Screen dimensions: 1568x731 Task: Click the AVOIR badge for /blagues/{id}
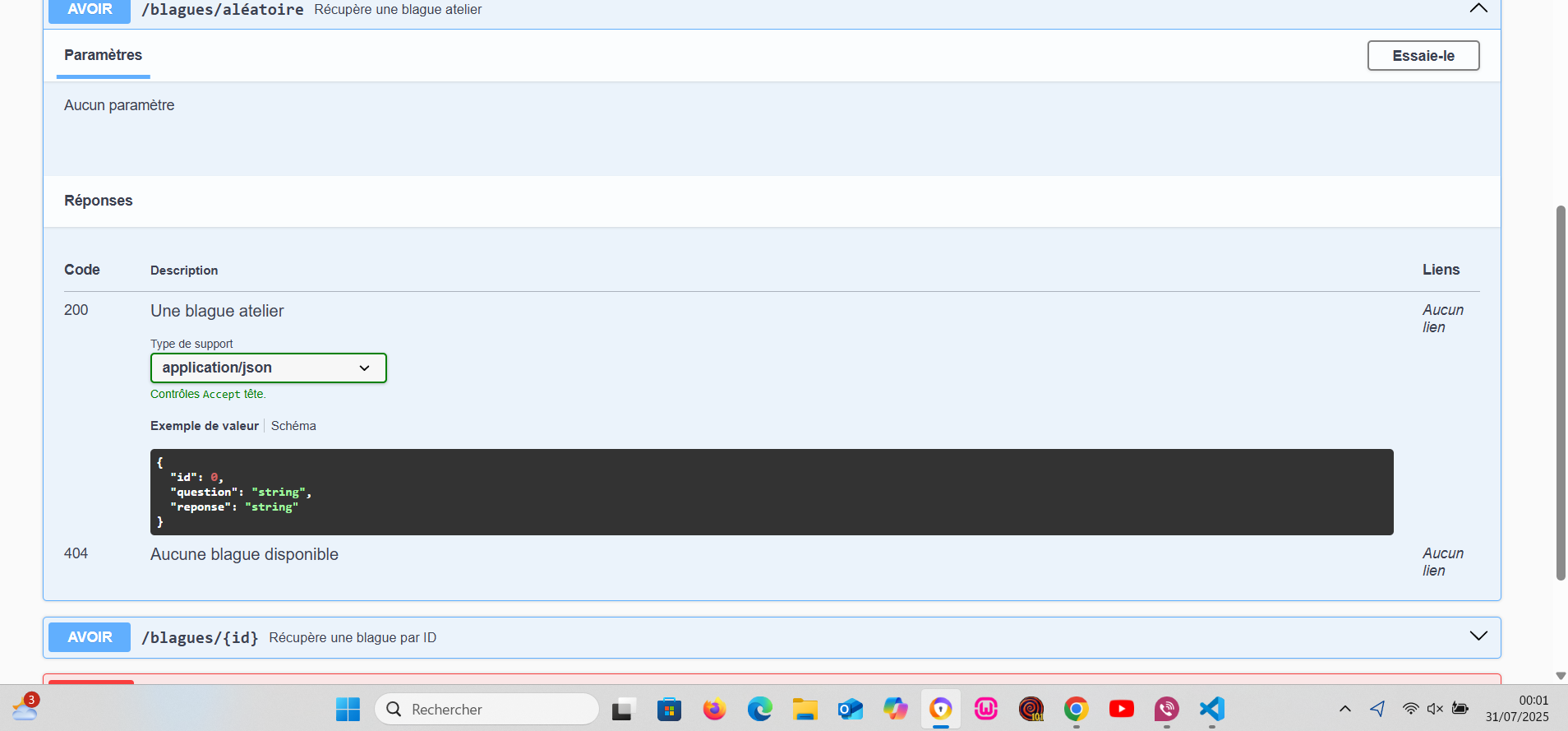(x=90, y=637)
